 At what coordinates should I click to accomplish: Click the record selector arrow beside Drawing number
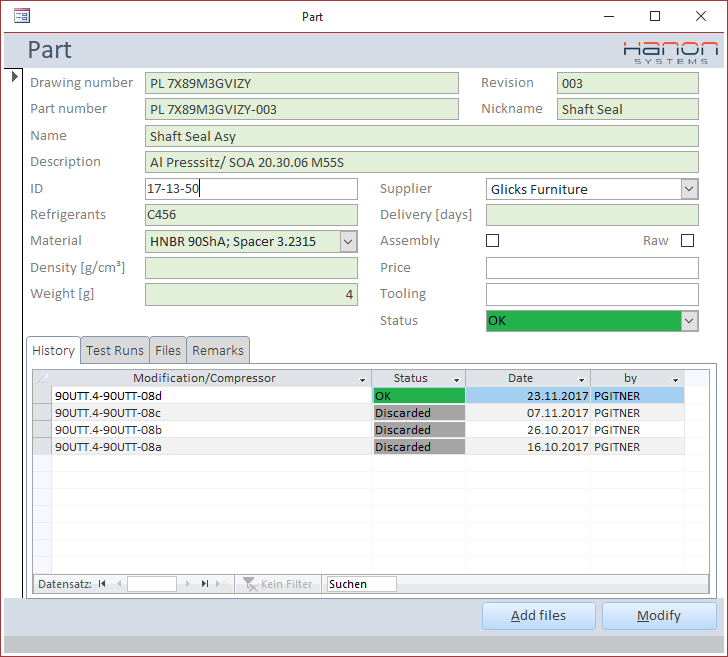click(14, 76)
